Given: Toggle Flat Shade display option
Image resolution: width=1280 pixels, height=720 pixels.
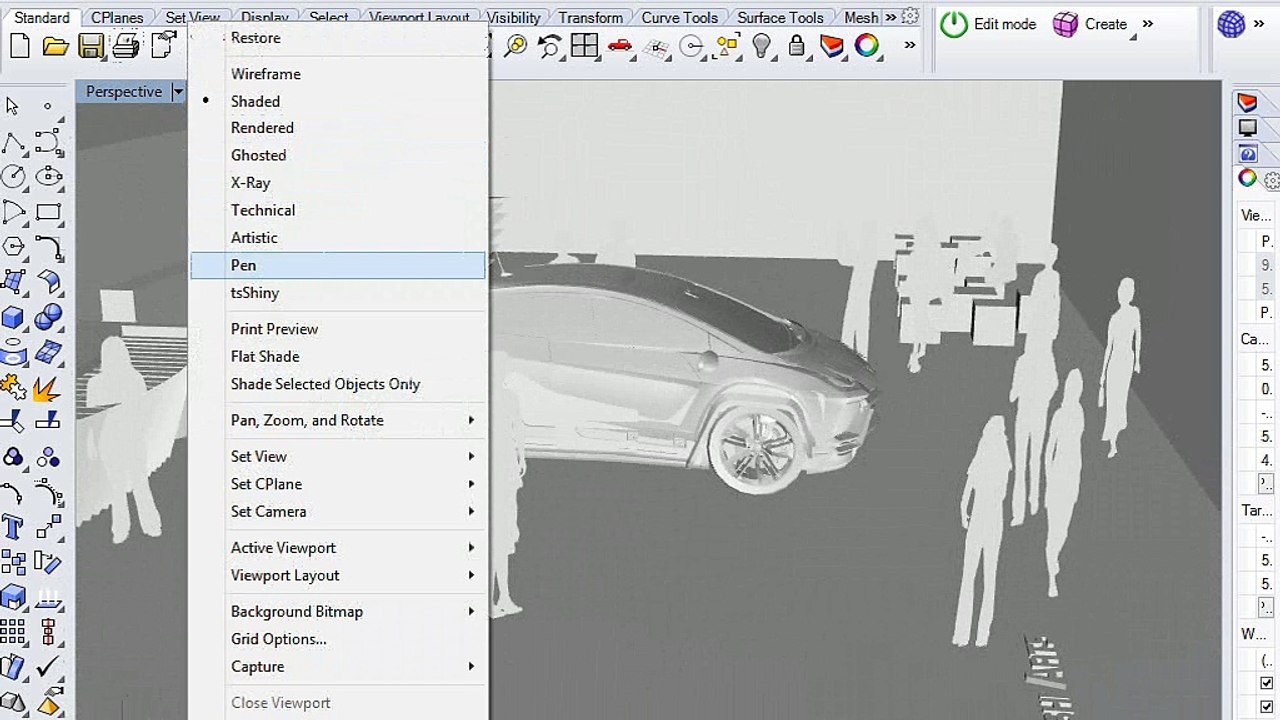Looking at the screenshot, I should click(265, 356).
